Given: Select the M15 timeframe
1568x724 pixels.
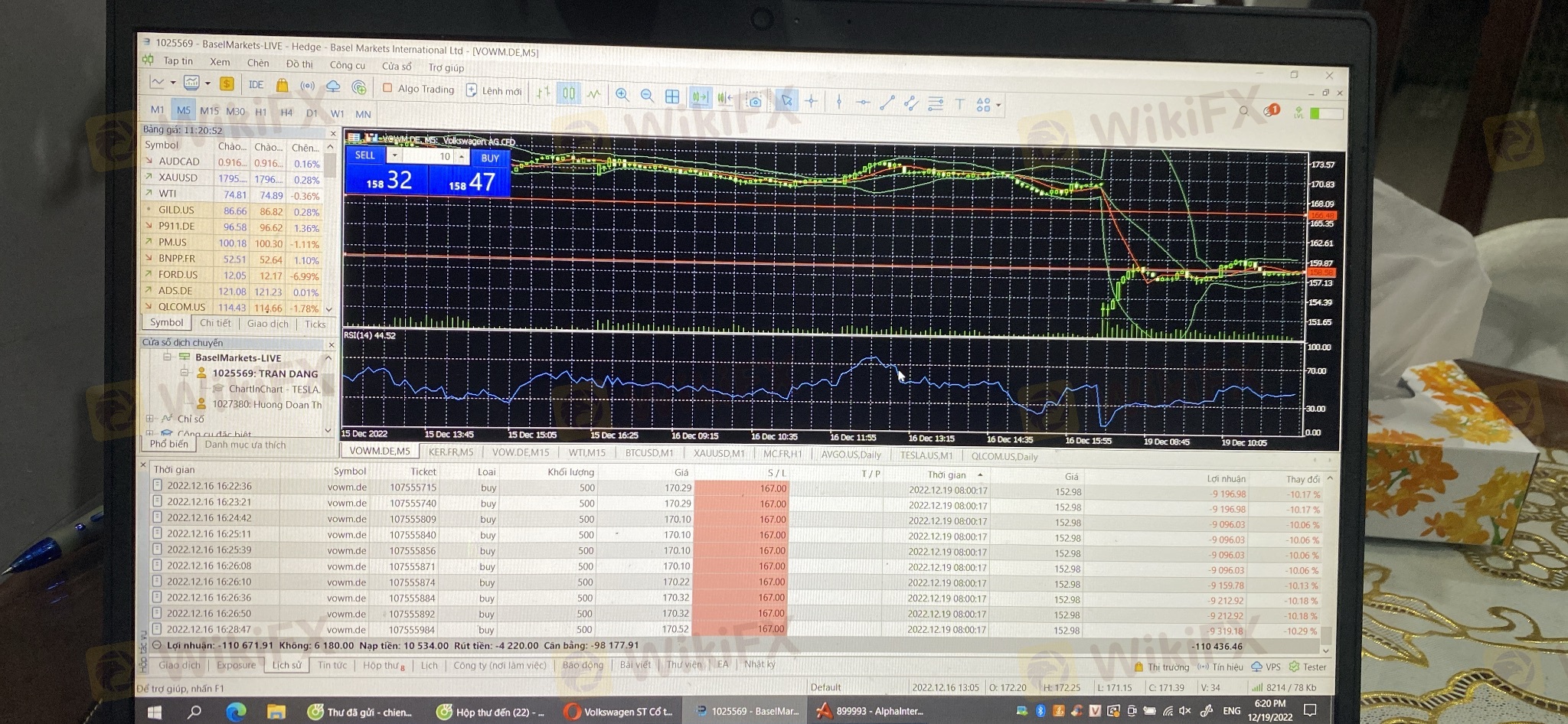Looking at the screenshot, I should 209,111.
